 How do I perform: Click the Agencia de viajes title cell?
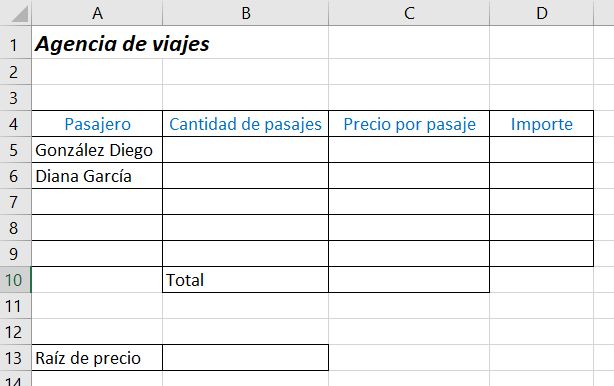97,43
